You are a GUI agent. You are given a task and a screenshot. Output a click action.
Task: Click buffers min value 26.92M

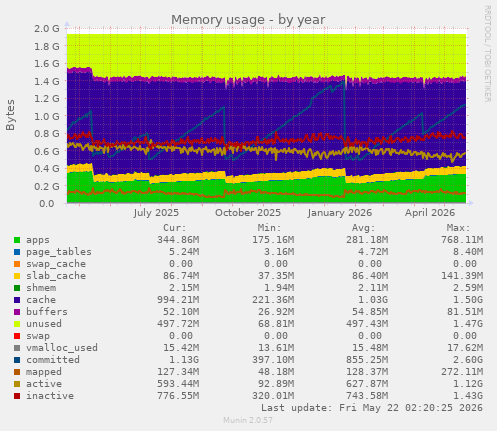[276, 312]
